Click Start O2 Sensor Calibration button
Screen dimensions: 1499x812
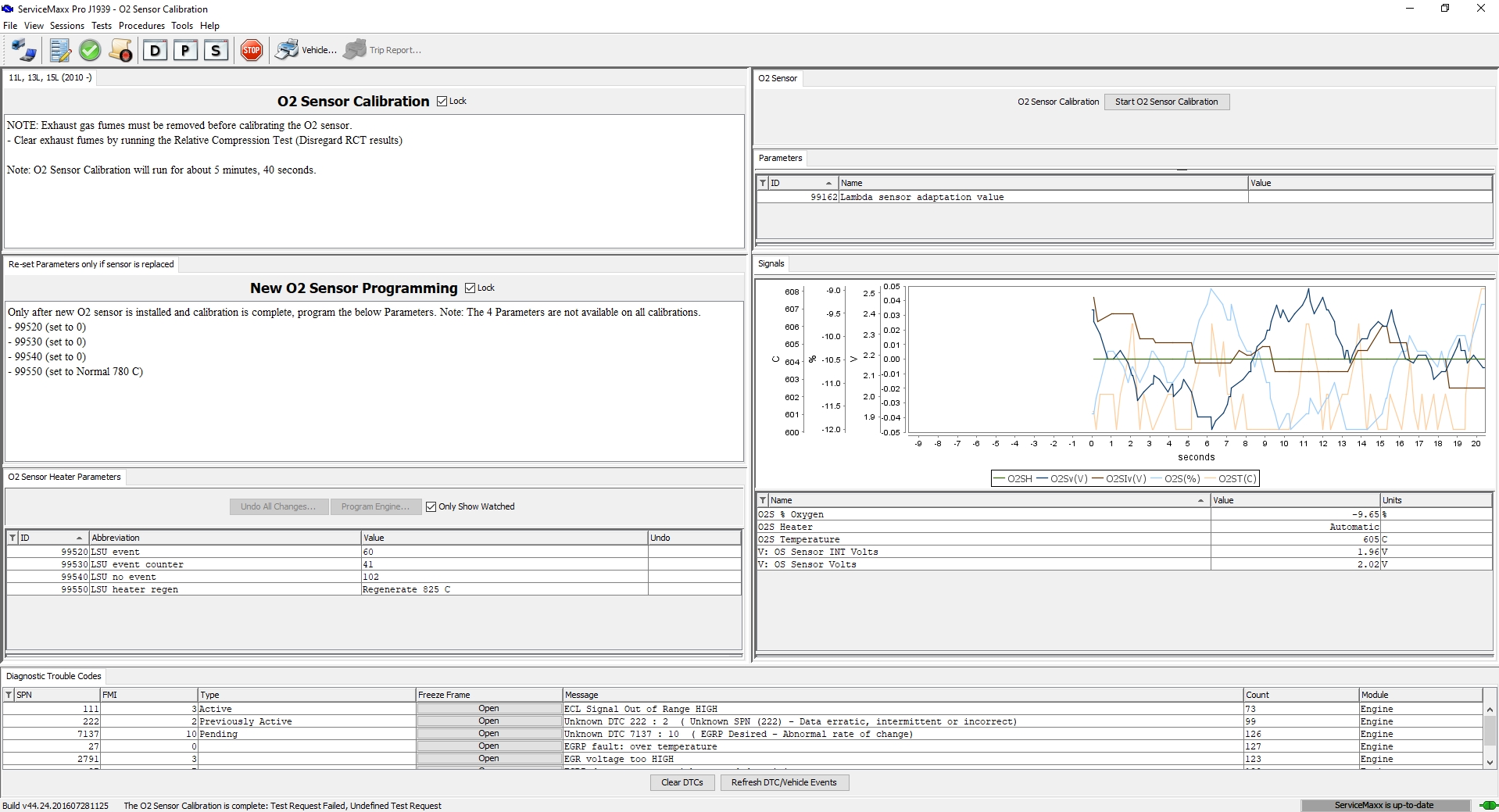point(1166,102)
